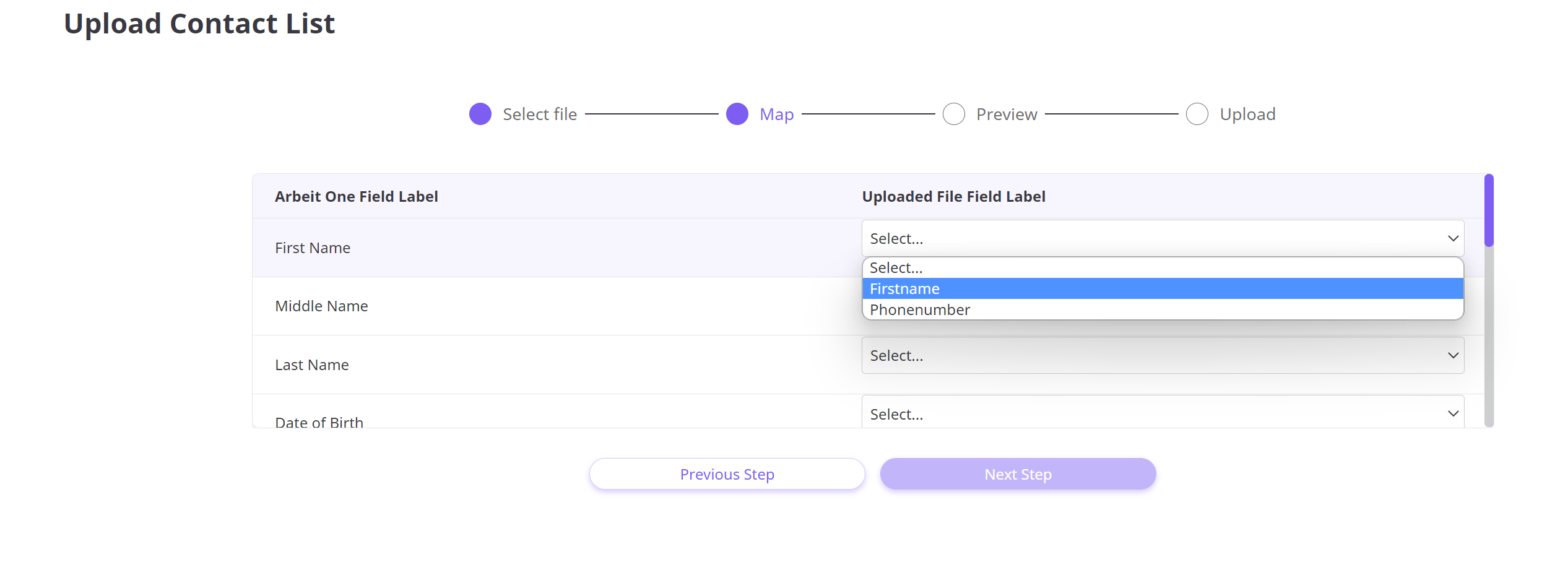
Task: Choose the blank 'Select...' option in the open list
Action: 1163,268
